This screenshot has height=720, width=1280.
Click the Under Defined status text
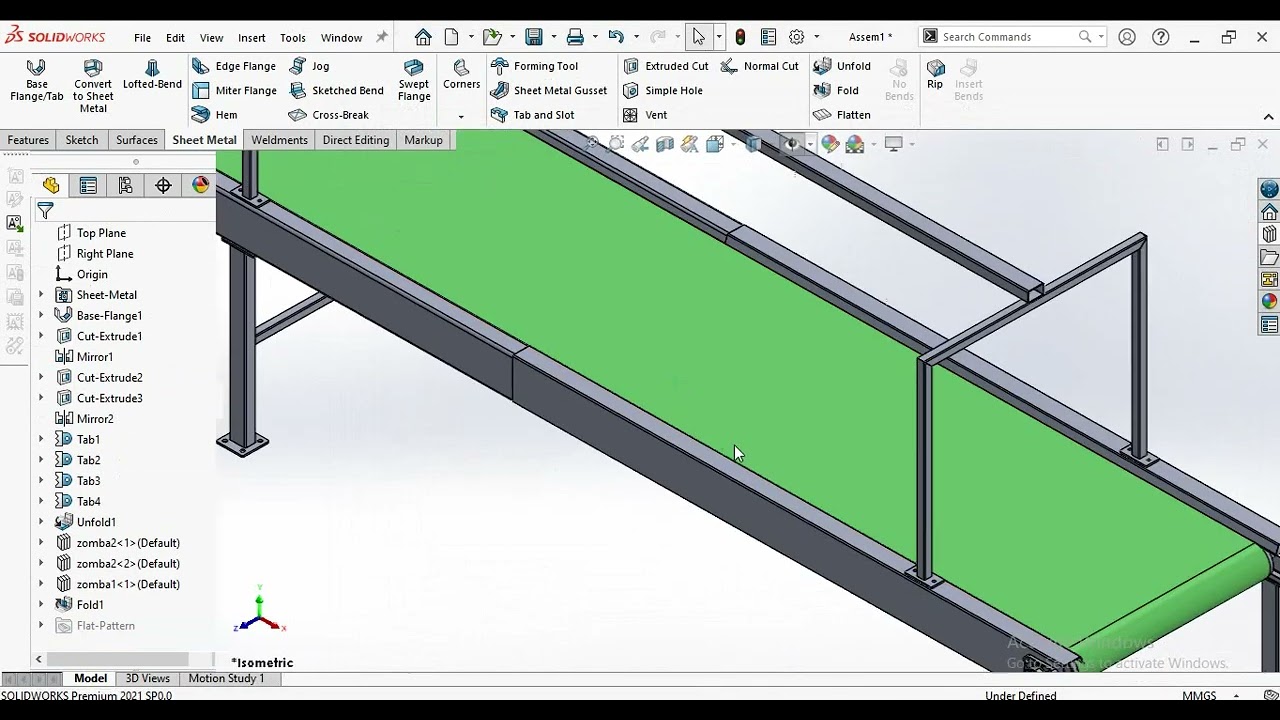click(1021, 696)
